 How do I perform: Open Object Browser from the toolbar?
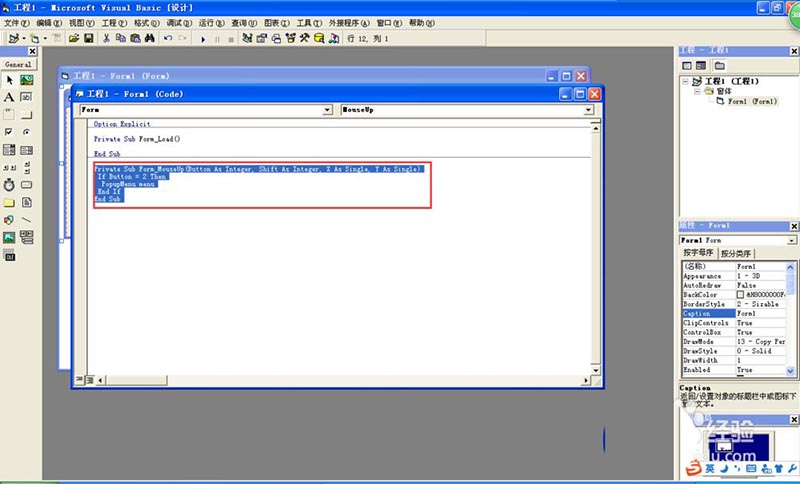pyautogui.click(x=290, y=38)
